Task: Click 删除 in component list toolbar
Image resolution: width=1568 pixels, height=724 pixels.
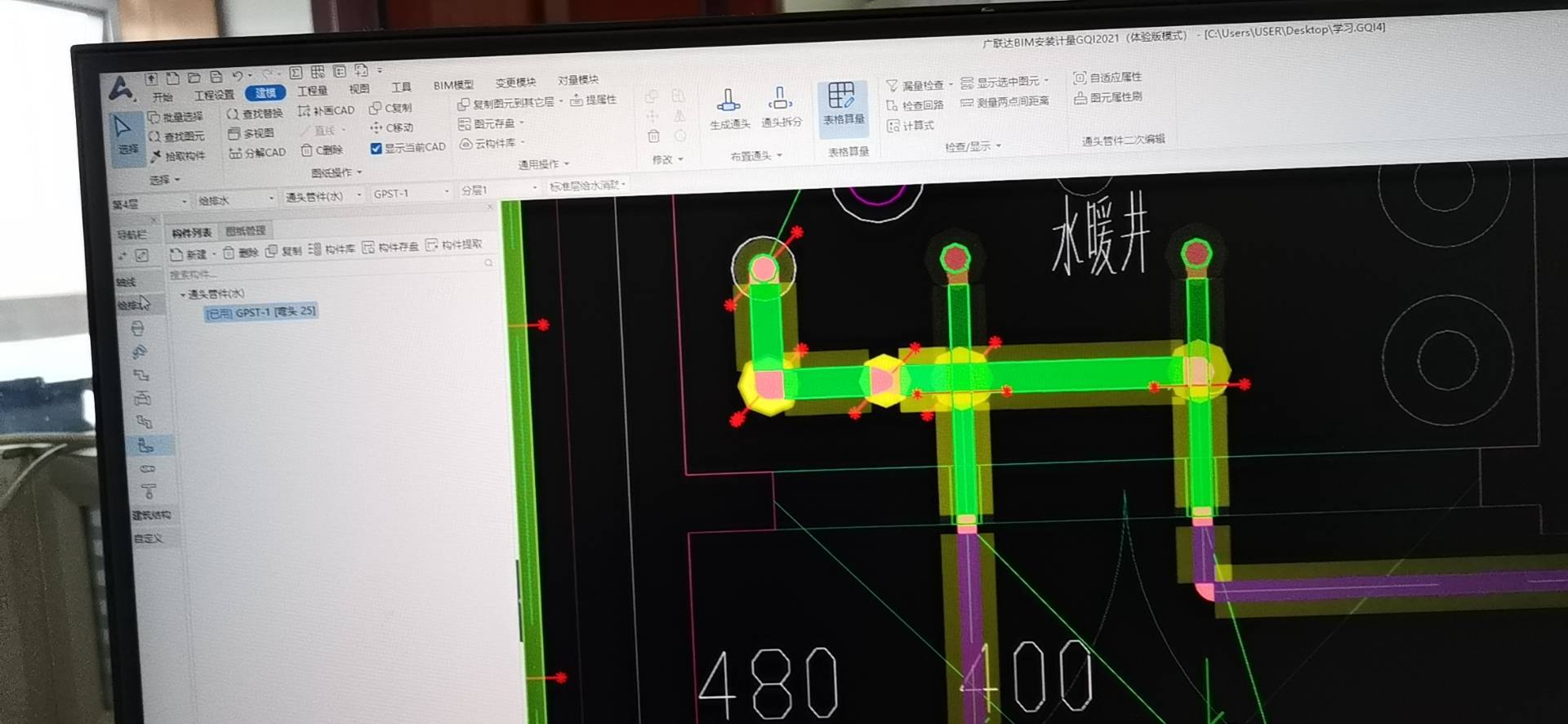Action: (x=241, y=253)
